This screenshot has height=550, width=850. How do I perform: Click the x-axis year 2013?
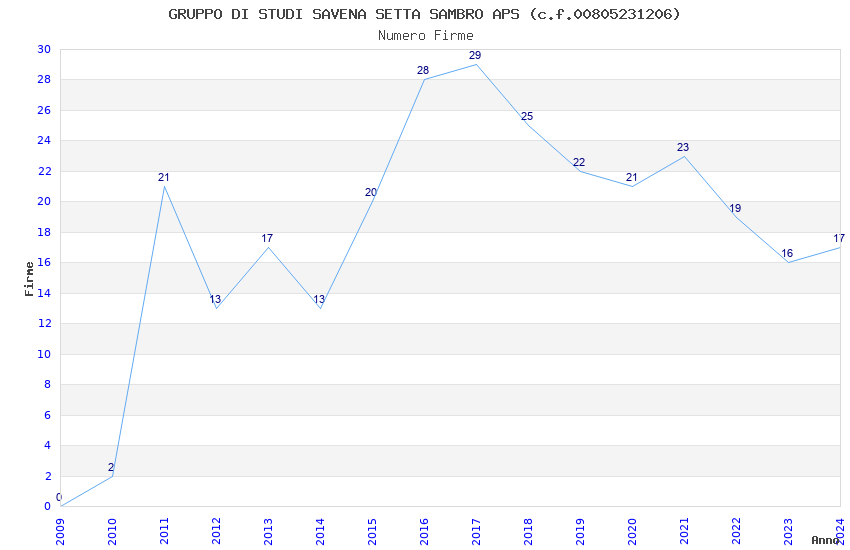click(x=268, y=531)
